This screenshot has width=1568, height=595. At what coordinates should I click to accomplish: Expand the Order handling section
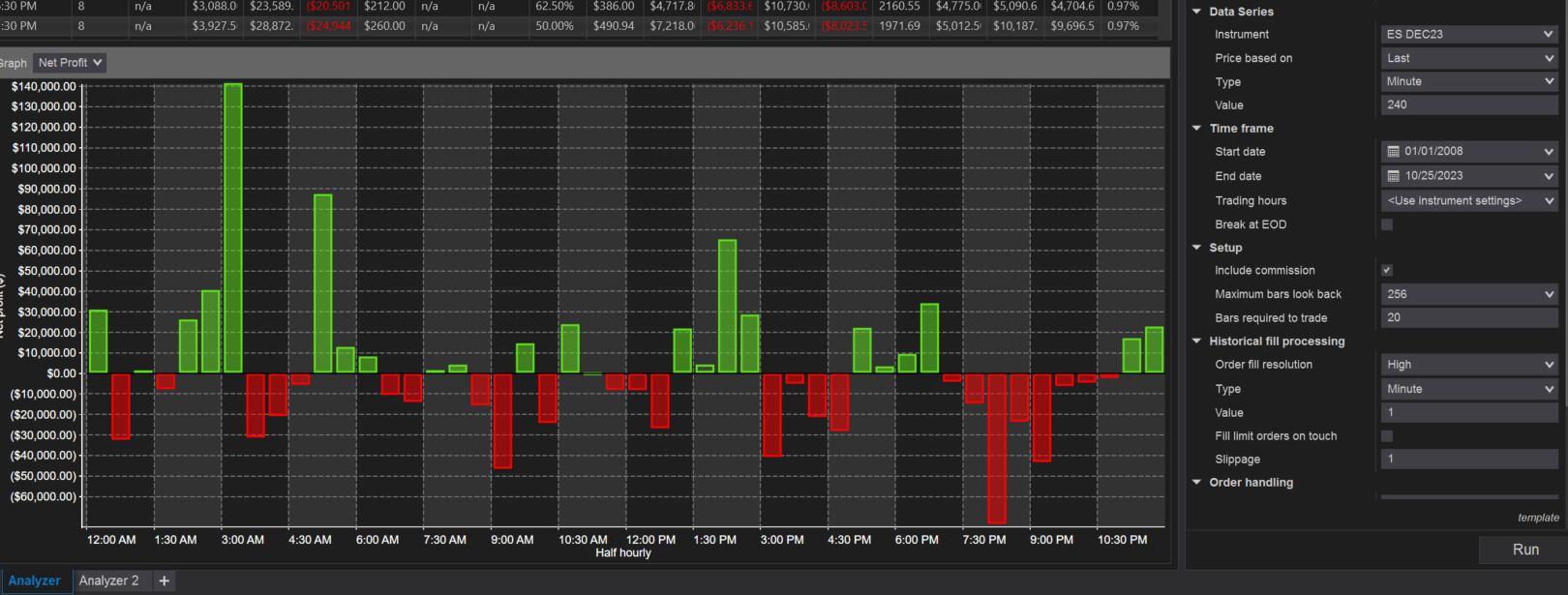(x=1197, y=482)
